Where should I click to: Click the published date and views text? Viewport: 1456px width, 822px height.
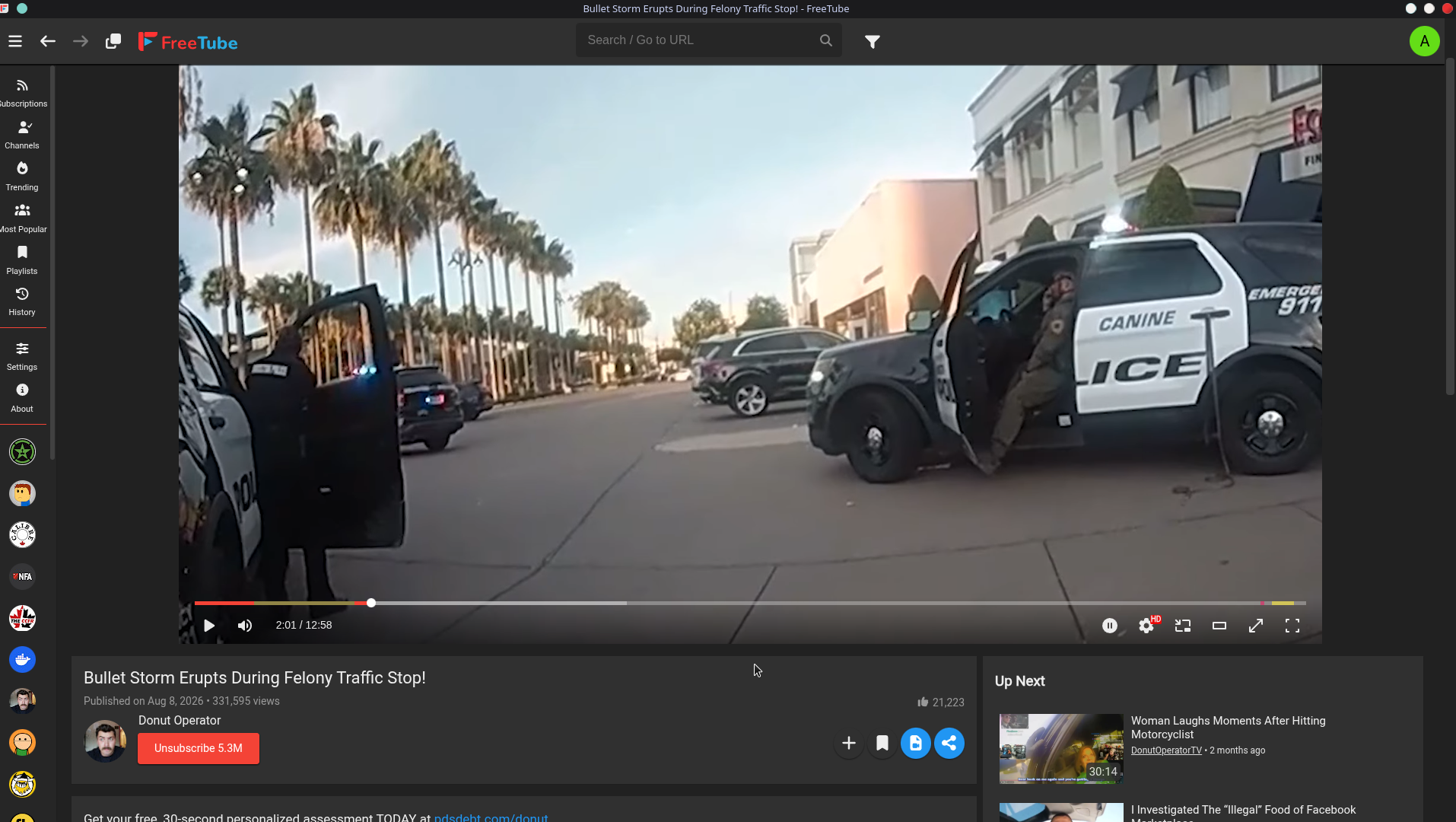click(x=182, y=702)
